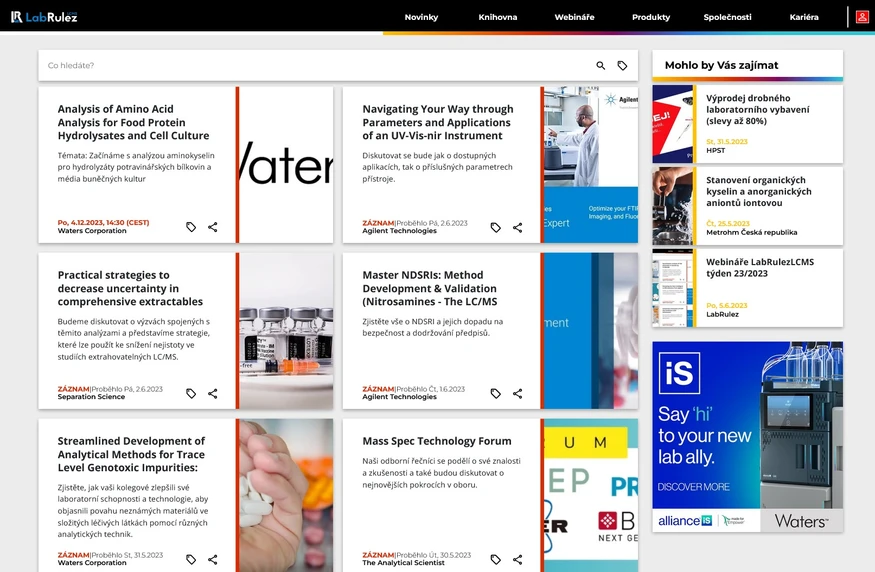Share the Mass Spec Technology Forum
This screenshot has width=875, height=572.
click(517, 559)
